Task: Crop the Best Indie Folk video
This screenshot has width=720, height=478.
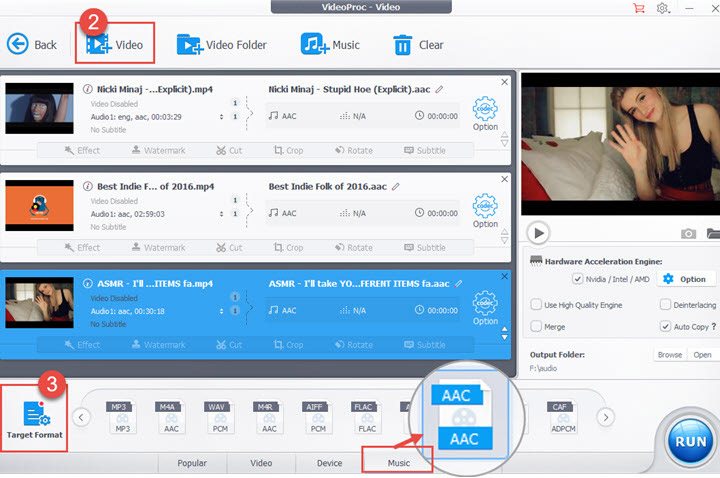Action: click(x=288, y=247)
